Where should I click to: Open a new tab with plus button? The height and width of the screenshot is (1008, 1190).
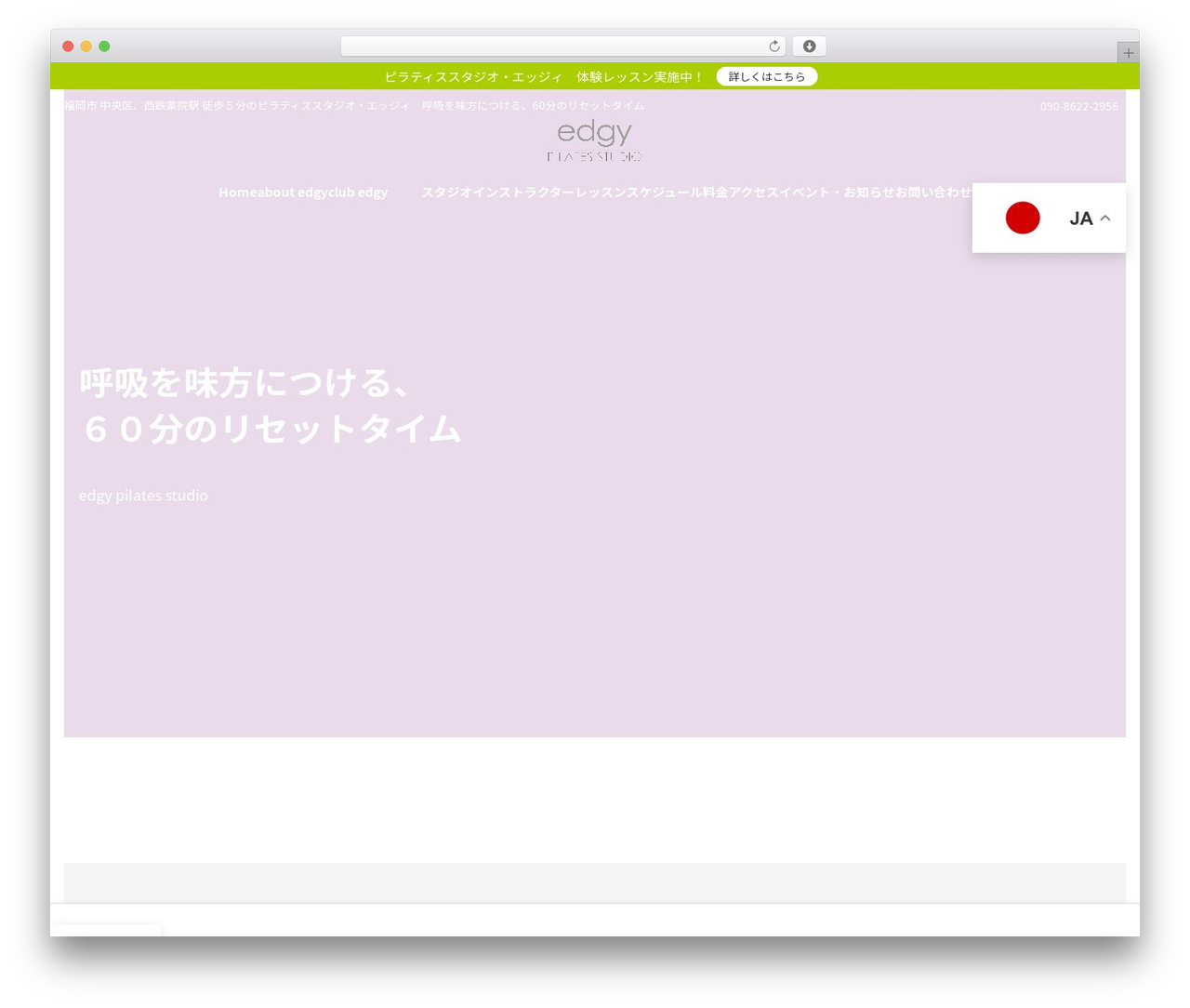1128,53
